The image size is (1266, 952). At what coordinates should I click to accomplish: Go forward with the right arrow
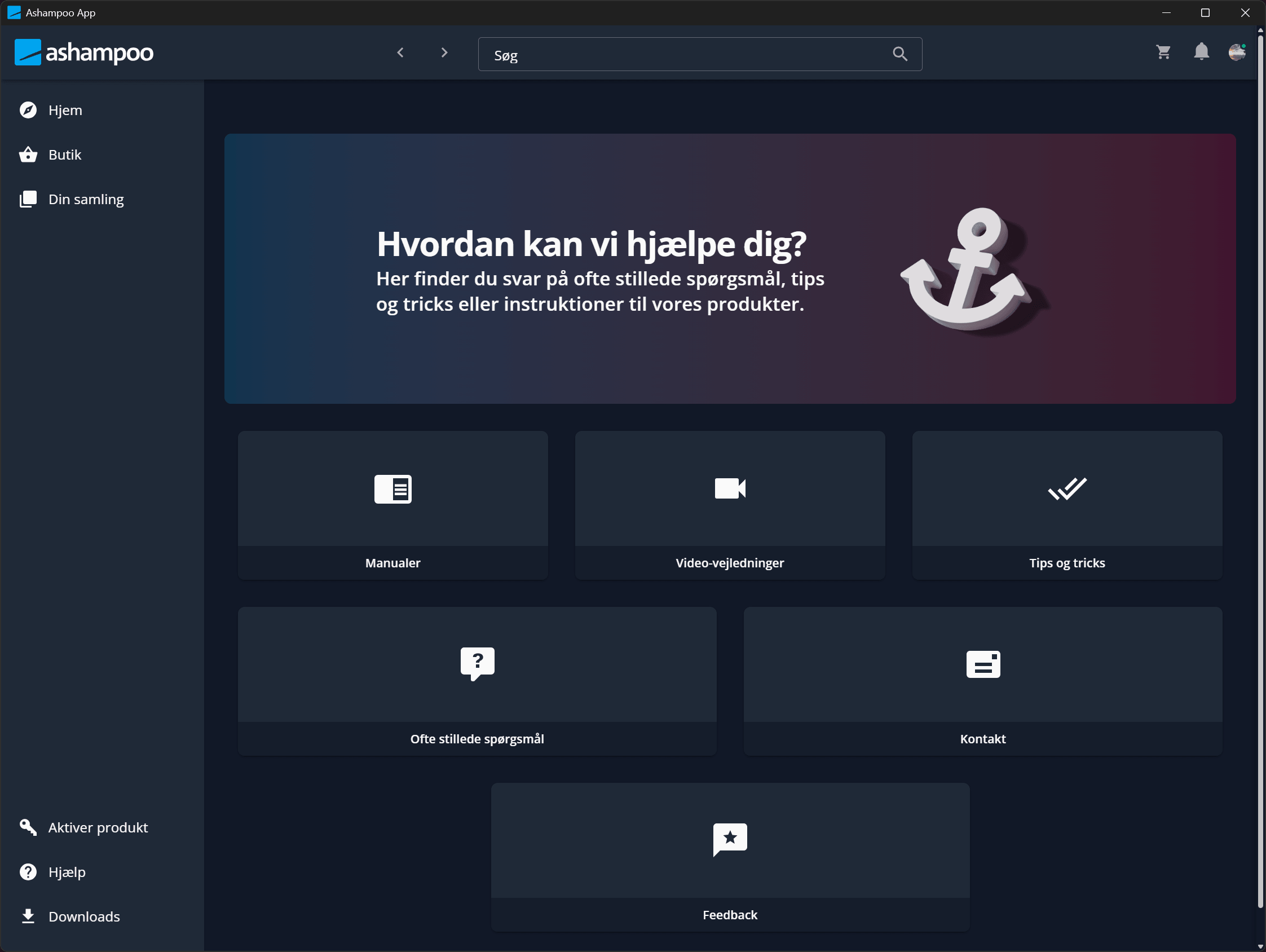coord(444,52)
